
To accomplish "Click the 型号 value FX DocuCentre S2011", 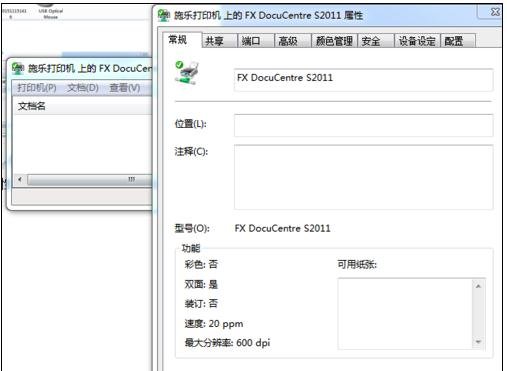I will click(282, 229).
